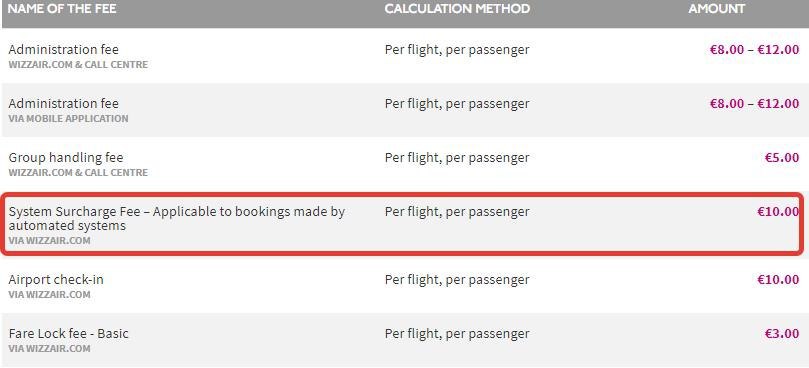Click the €10.00 Airport check-in amount
The height and width of the screenshot is (368, 809).
pyautogui.click(x=778, y=280)
